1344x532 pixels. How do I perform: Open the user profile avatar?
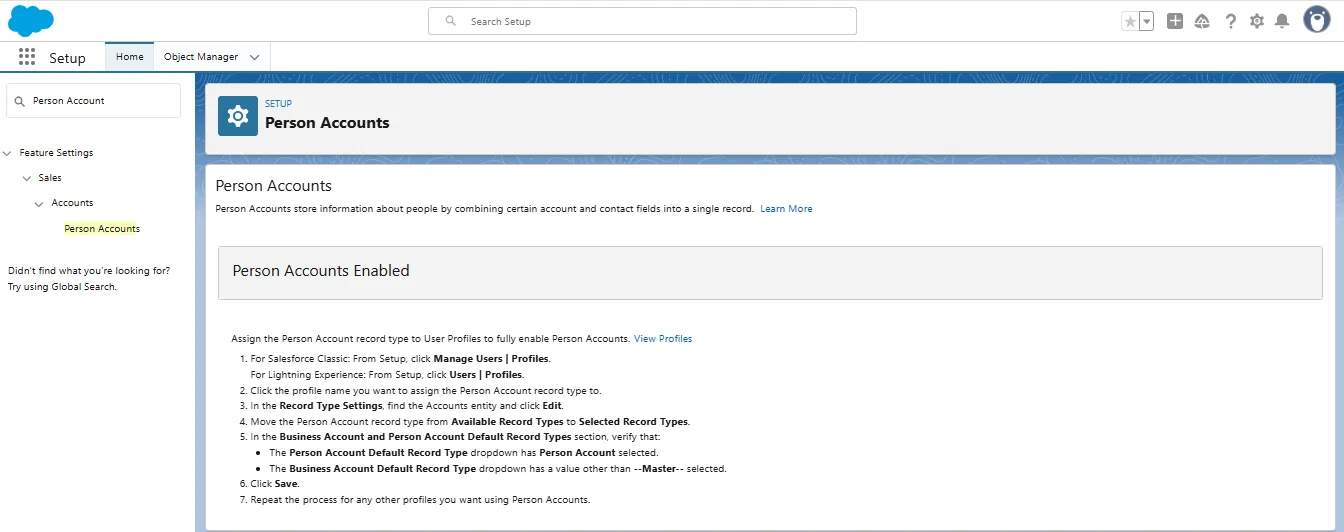(1316, 20)
